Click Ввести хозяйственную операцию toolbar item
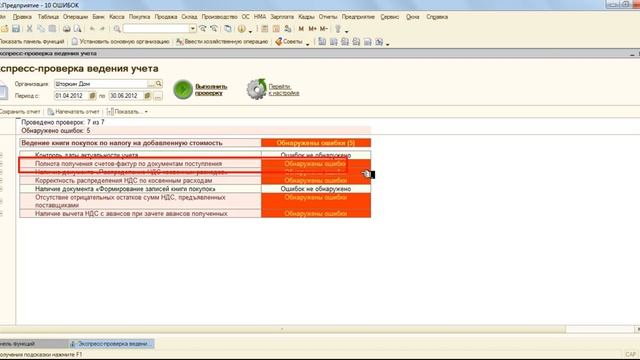 pos(222,42)
